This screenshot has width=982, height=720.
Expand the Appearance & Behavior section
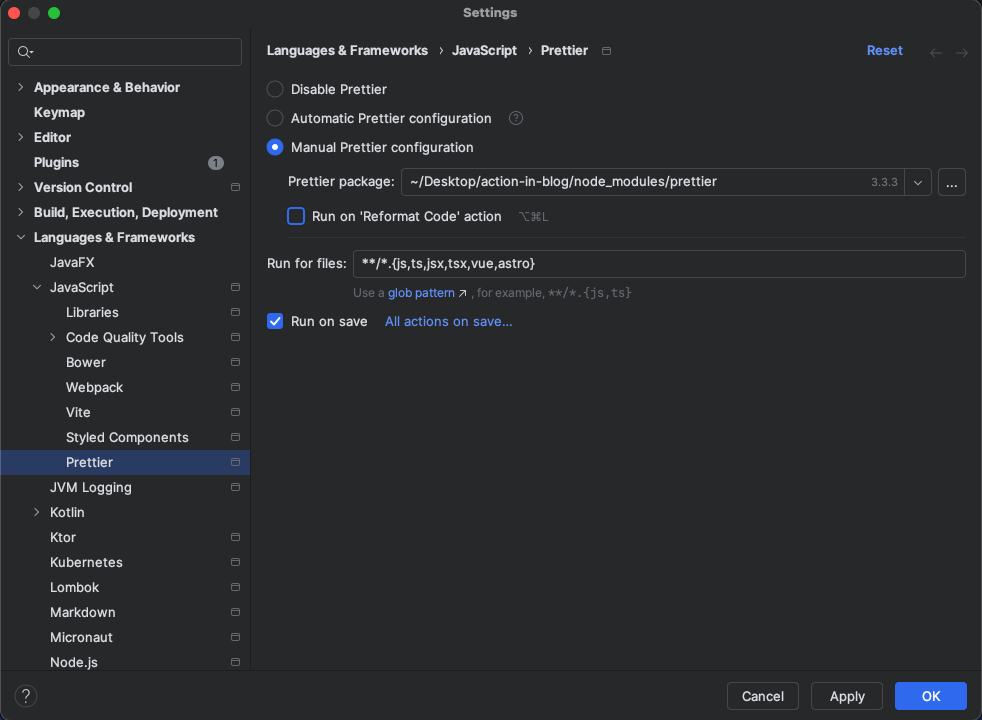click(x=21, y=87)
